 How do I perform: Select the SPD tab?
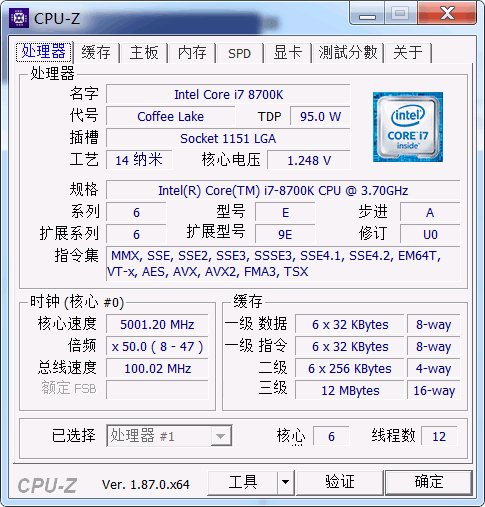239,53
